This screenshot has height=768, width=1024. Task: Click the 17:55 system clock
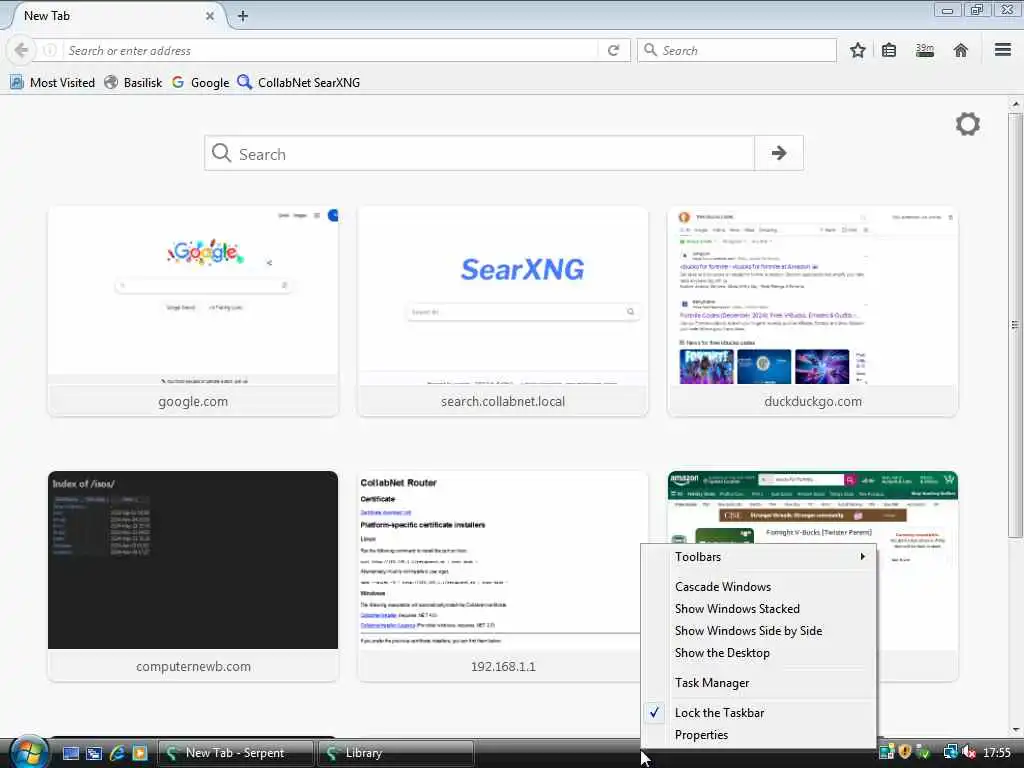(x=997, y=752)
